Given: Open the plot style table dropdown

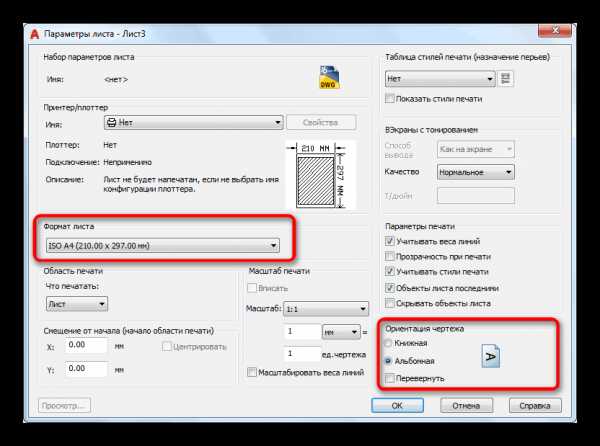Looking at the screenshot, I should pos(440,79).
